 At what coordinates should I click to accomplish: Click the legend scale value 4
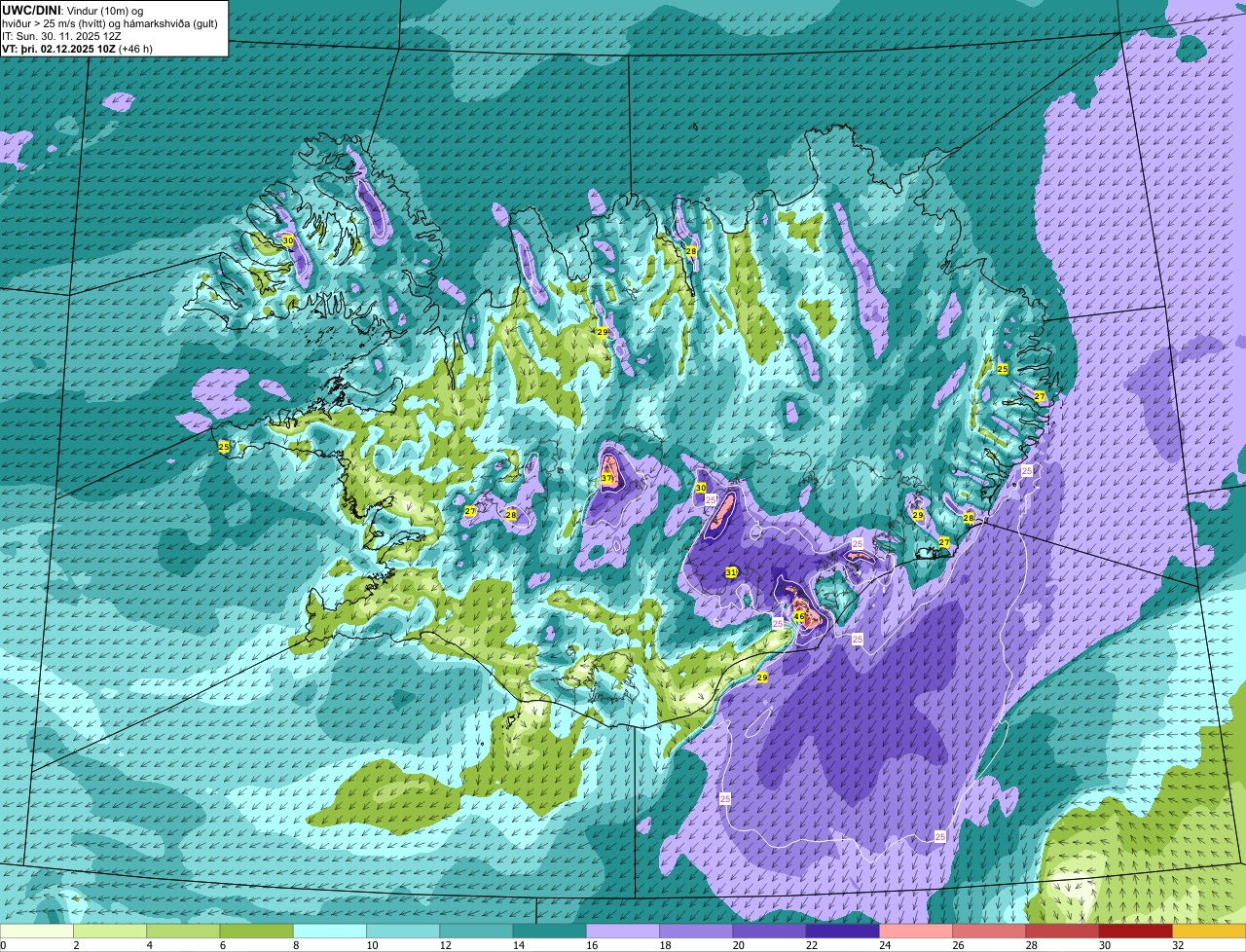149,945
